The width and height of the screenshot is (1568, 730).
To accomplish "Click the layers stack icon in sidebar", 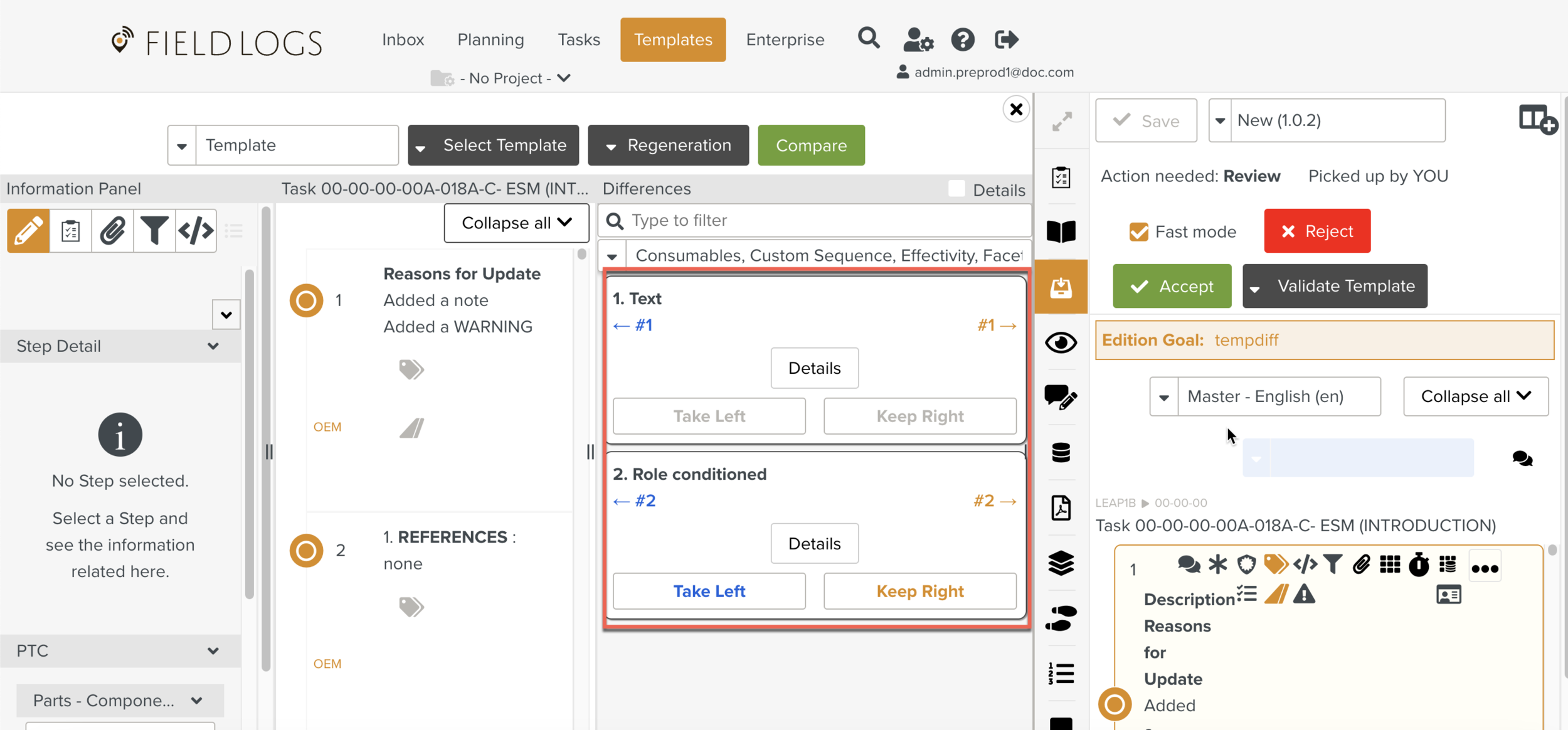I will point(1061,563).
